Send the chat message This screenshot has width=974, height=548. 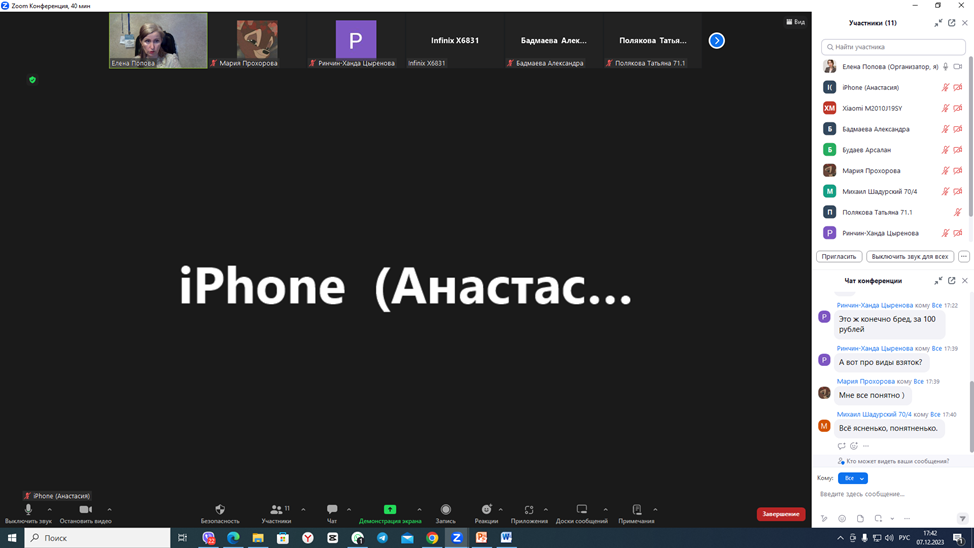coord(962,518)
